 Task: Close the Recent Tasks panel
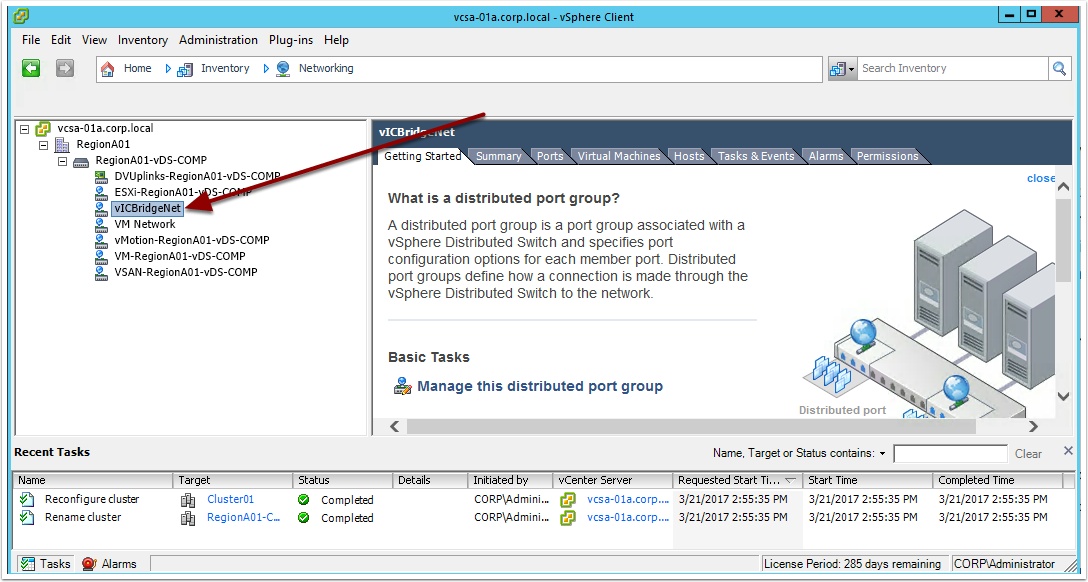pos(1069,451)
